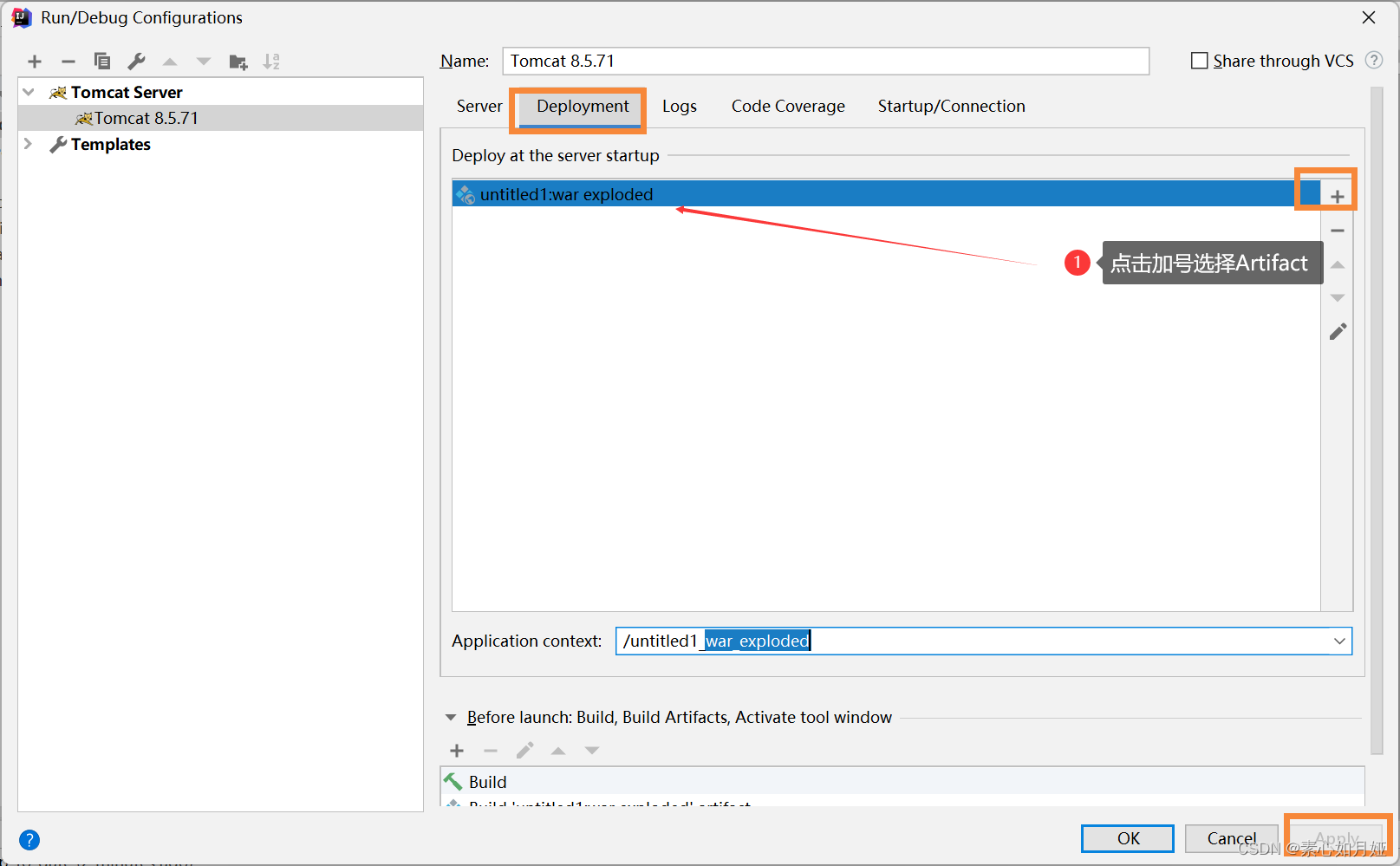This screenshot has height=866, width=1400.
Task: Close the Run/Debug Configurations dialog
Action: (x=1369, y=17)
